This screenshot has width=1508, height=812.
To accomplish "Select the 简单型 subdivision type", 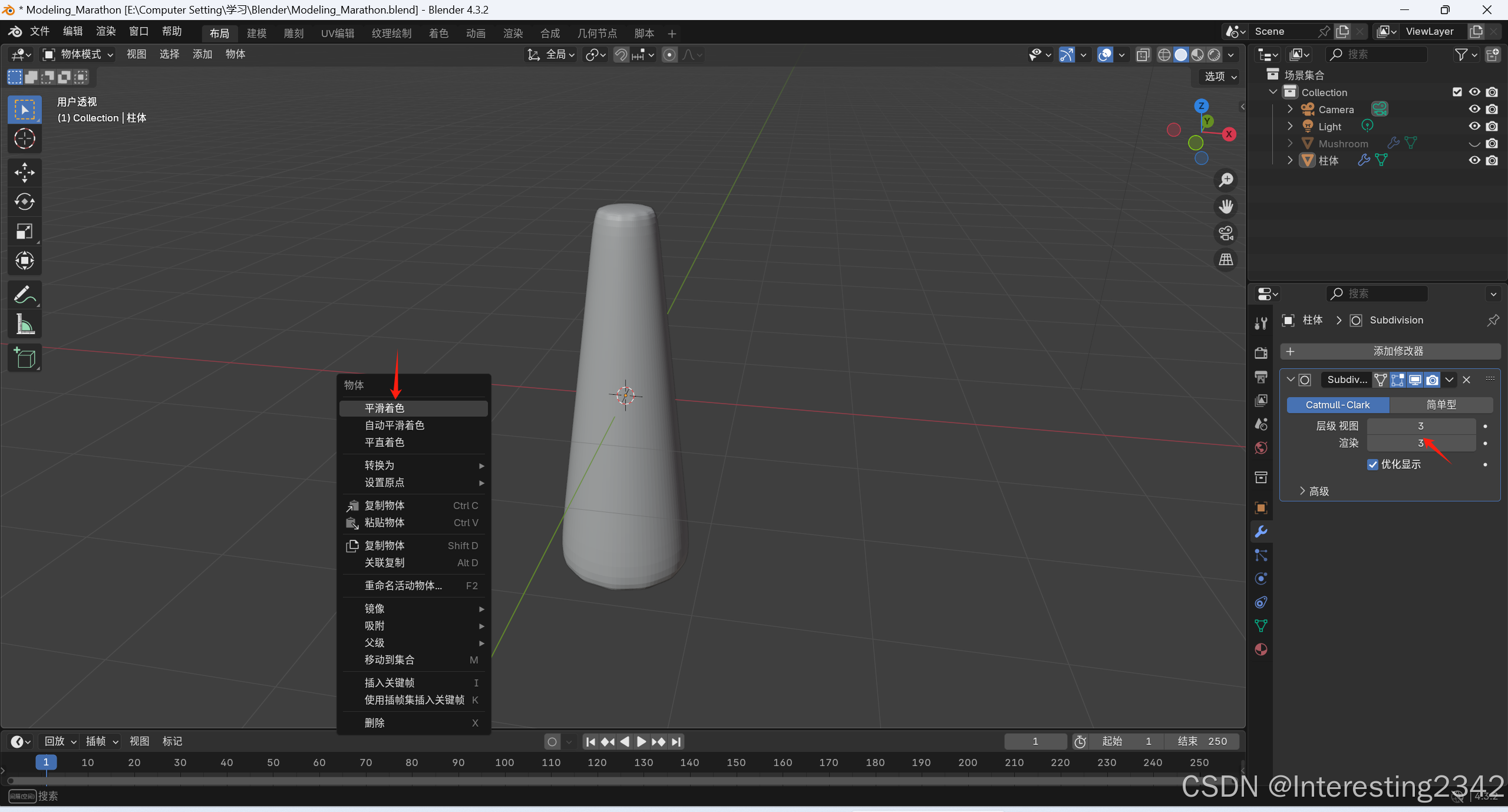I will tap(1440, 405).
